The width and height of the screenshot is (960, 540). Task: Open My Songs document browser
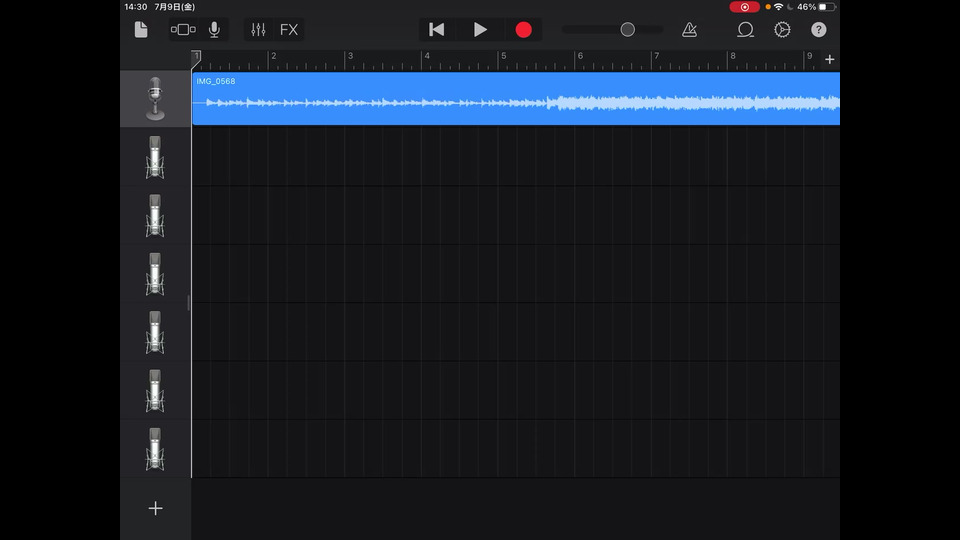click(x=141, y=29)
